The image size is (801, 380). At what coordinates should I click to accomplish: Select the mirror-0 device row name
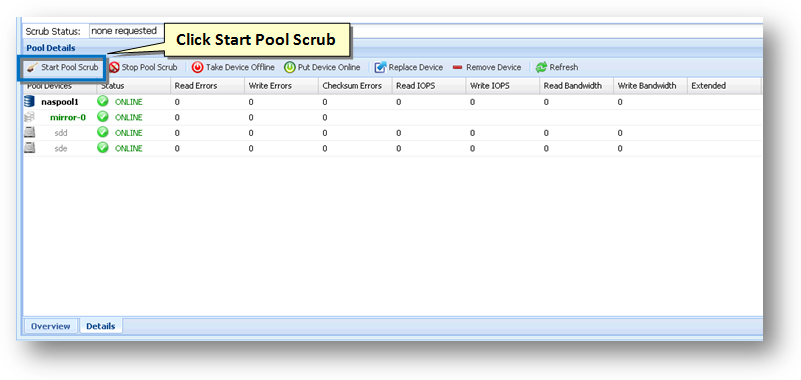click(x=68, y=117)
